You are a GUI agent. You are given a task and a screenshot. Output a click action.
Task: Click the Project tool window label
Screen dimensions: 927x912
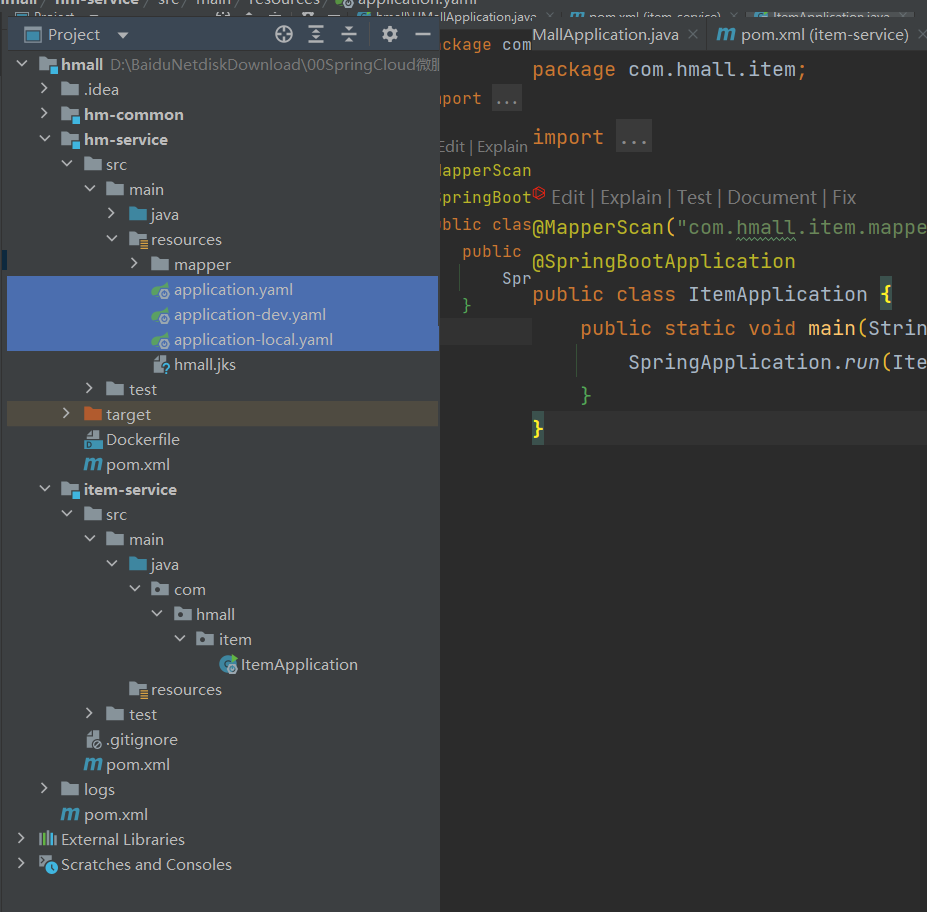(74, 35)
